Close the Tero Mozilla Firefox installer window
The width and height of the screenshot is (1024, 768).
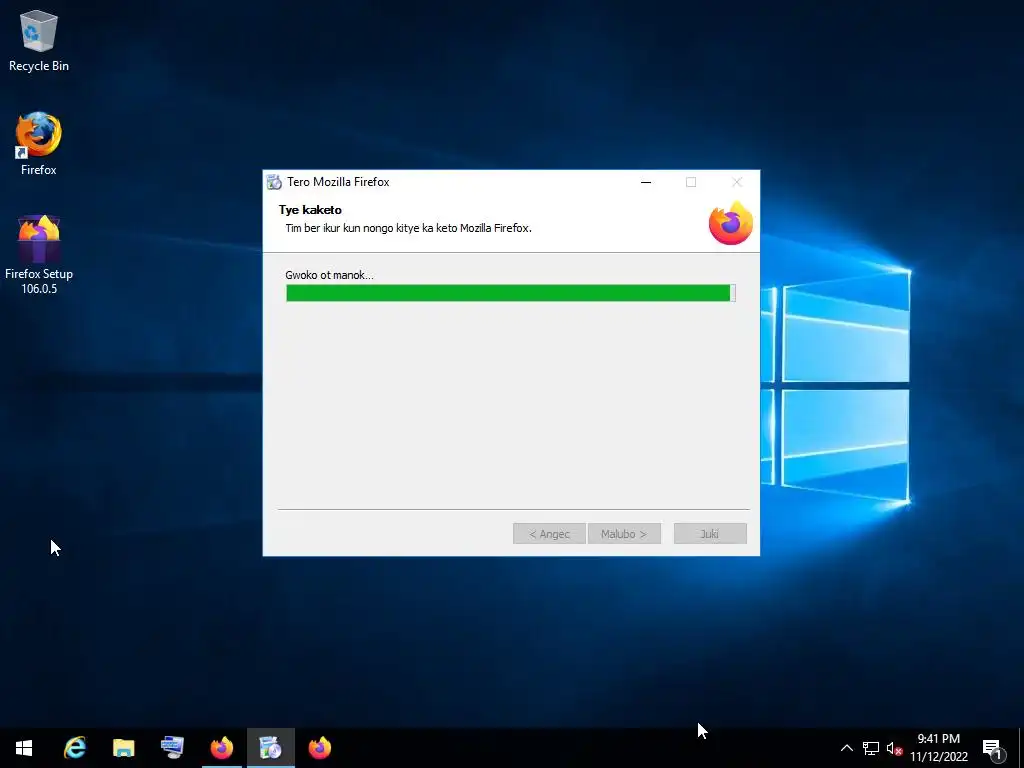(x=737, y=182)
